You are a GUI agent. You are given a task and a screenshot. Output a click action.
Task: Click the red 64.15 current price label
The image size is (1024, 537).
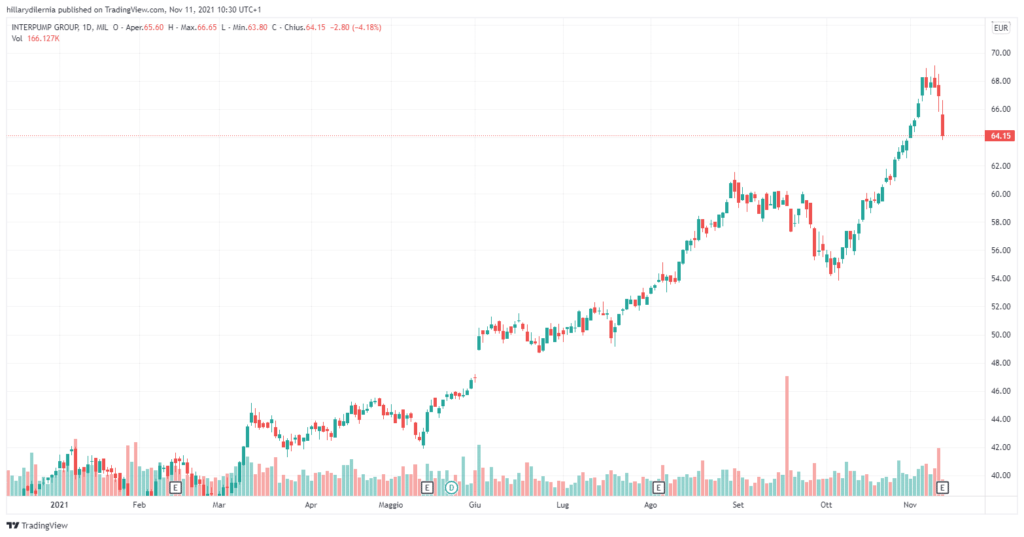click(999, 136)
